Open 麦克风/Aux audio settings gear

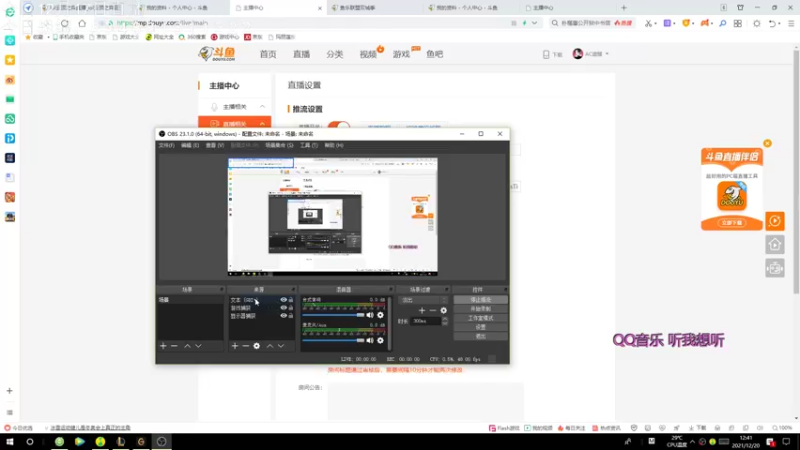(380, 340)
